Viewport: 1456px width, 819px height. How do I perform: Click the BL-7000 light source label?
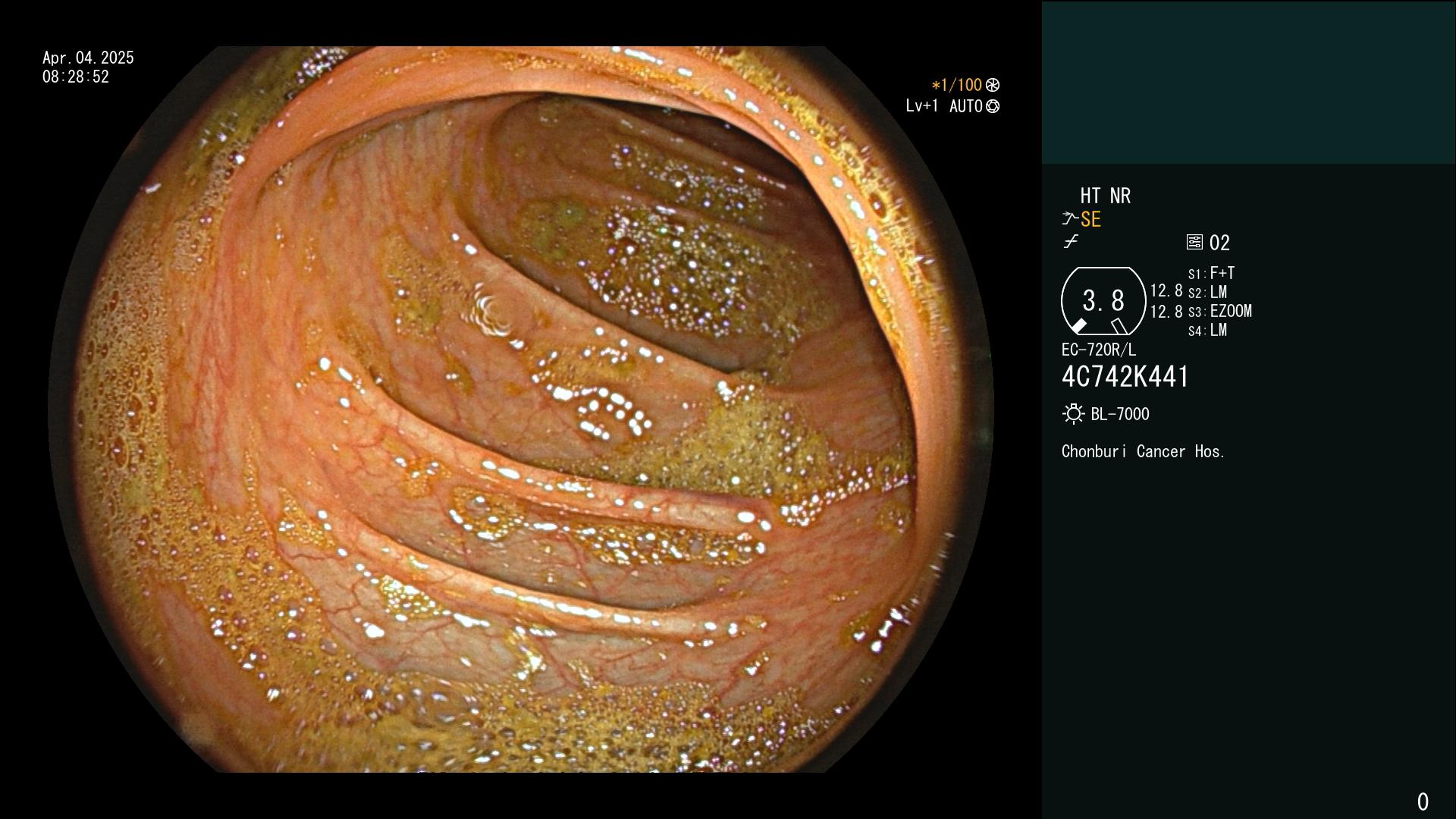[1120, 414]
